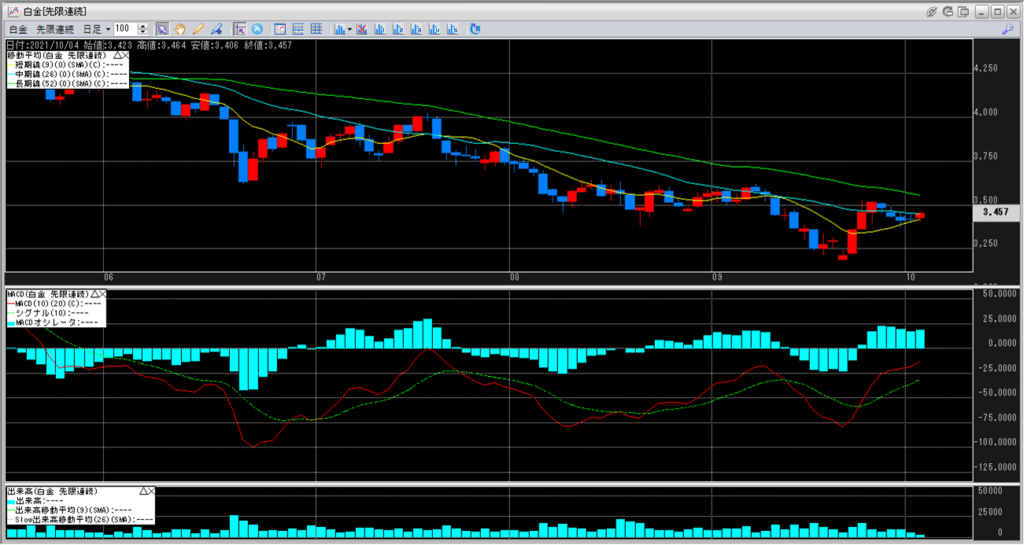
Task: Toggle the crosshair cursor button
Action: coord(239,29)
